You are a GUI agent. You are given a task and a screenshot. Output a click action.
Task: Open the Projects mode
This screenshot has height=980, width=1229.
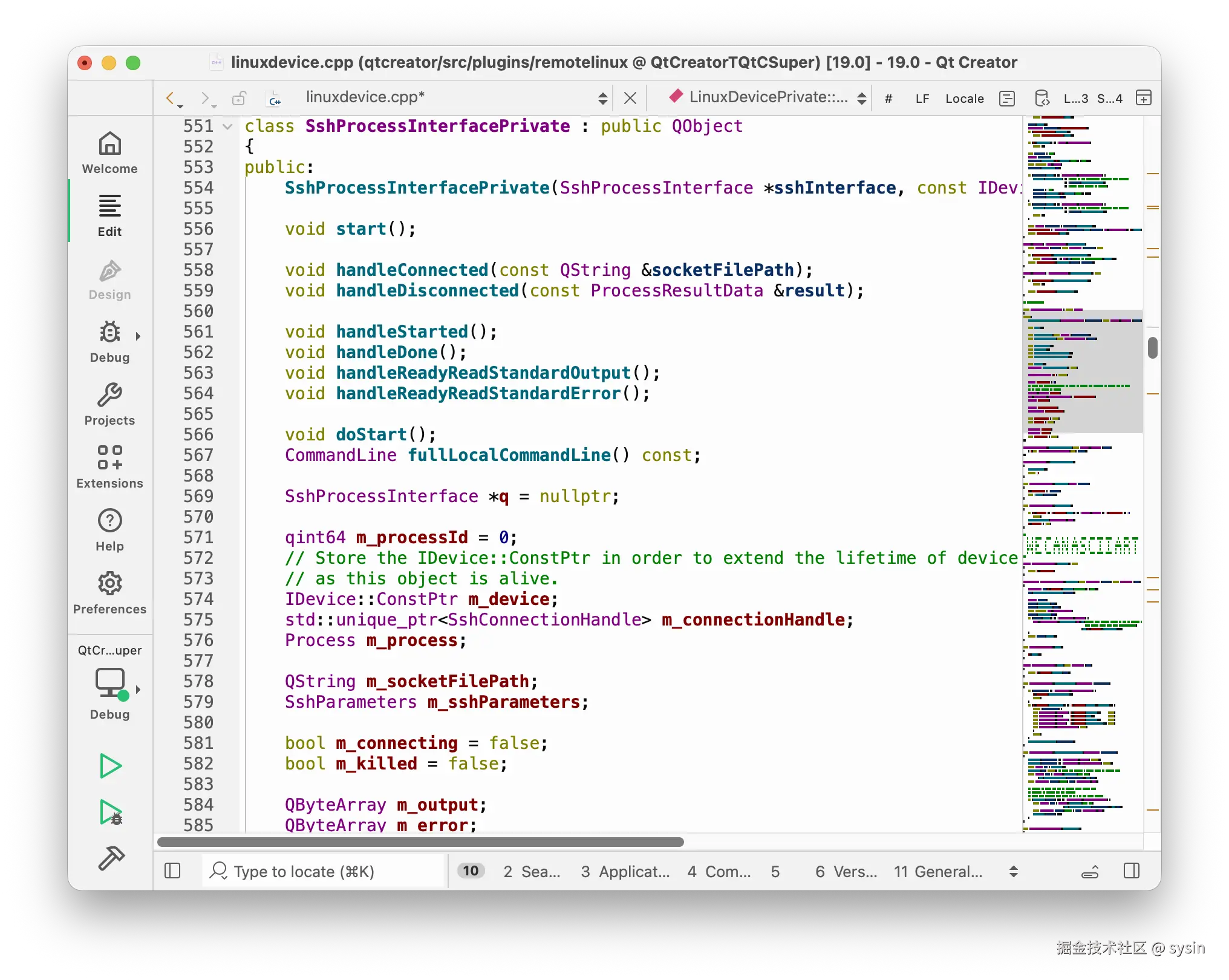(109, 404)
